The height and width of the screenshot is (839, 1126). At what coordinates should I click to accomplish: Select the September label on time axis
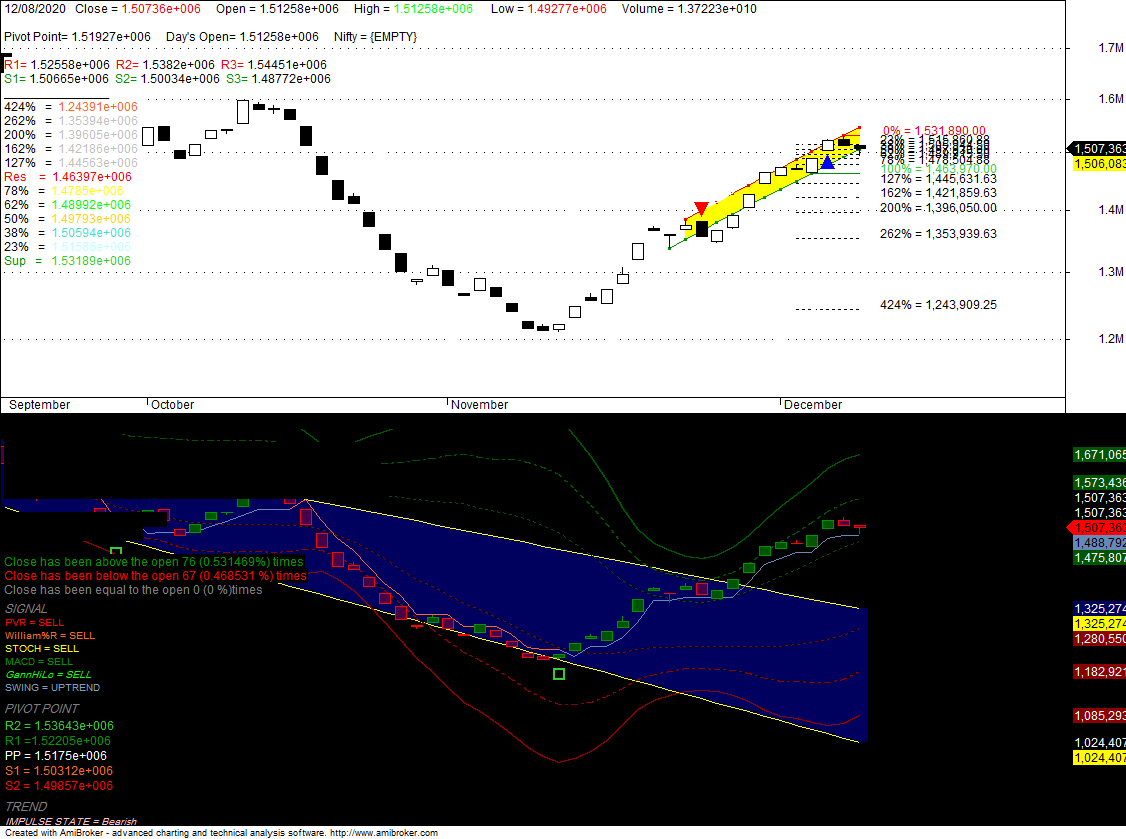tap(39, 405)
